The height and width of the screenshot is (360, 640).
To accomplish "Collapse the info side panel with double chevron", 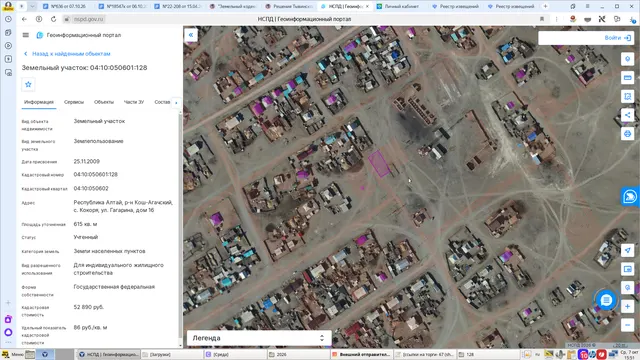I will 191,35.
